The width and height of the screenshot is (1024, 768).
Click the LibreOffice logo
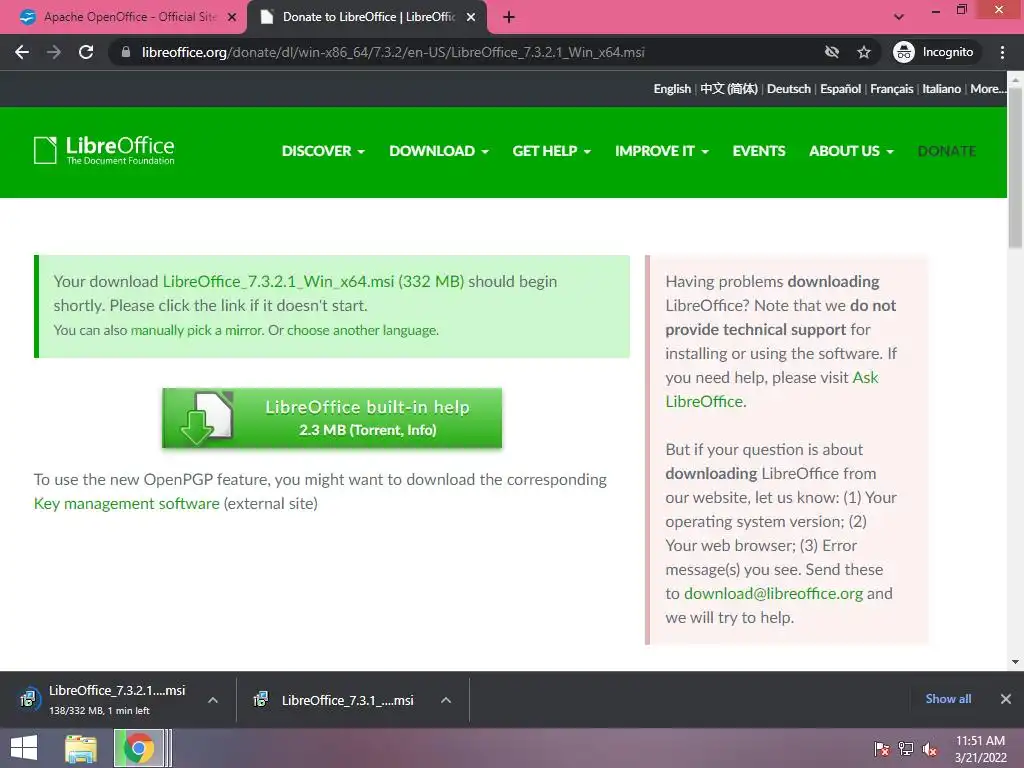coord(104,150)
